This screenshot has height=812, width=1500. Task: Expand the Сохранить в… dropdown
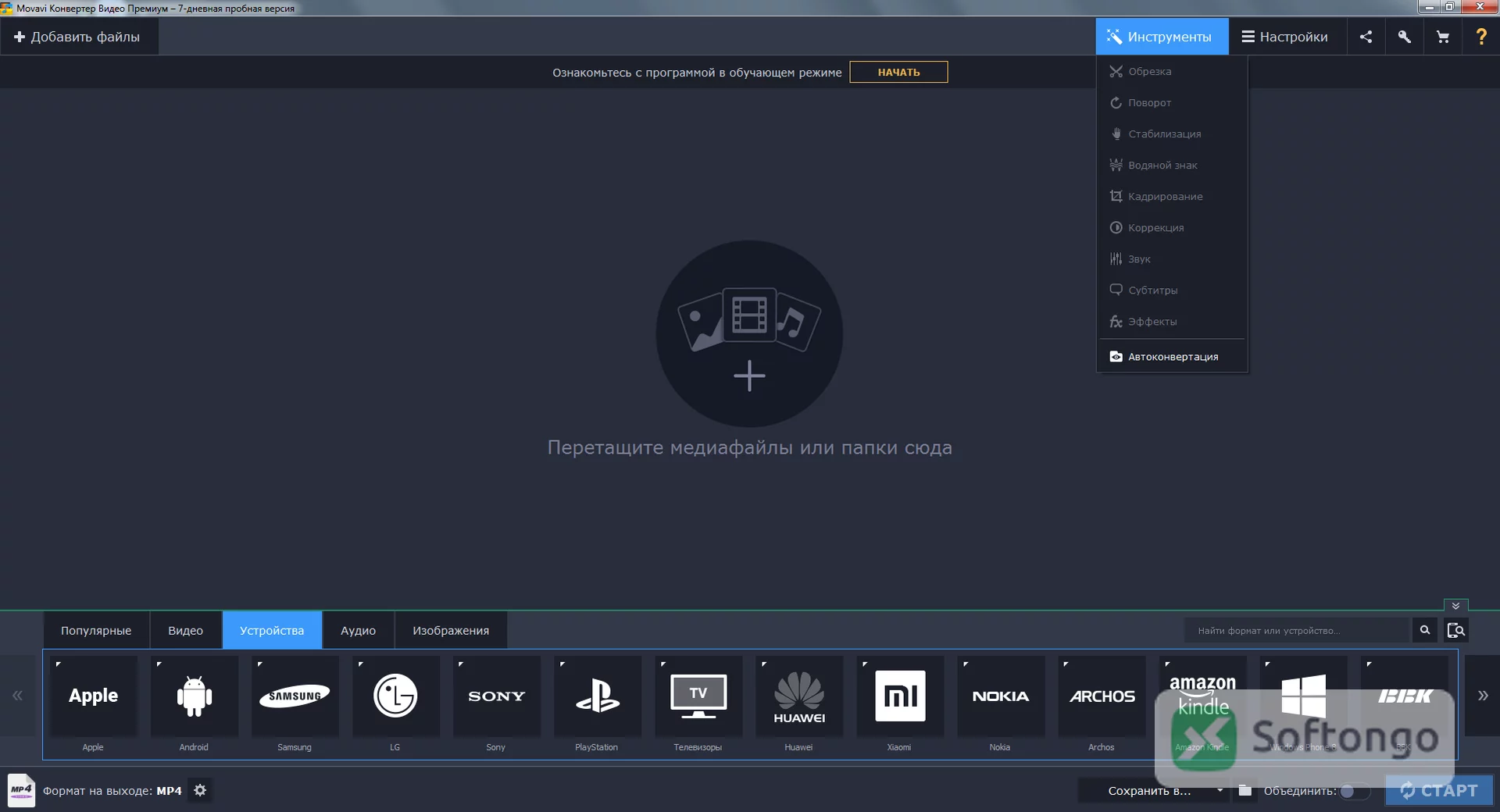point(1154,790)
